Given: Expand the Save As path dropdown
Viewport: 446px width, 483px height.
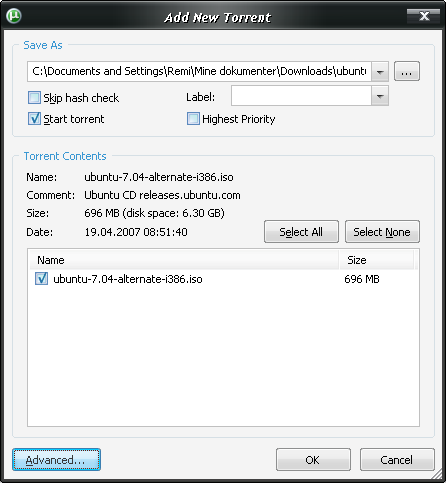Looking at the screenshot, I should (x=380, y=71).
